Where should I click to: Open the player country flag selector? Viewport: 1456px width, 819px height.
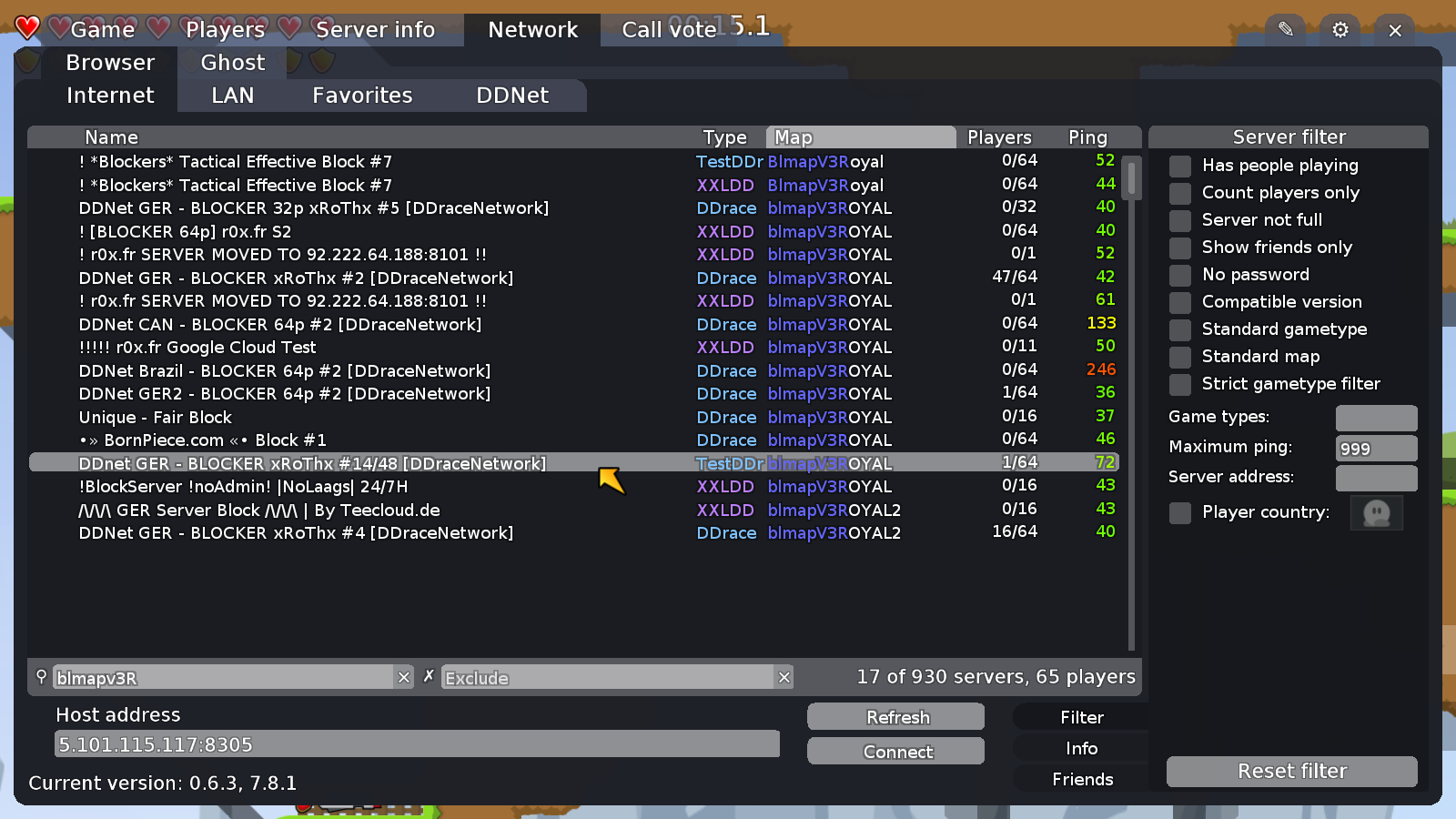pyautogui.click(x=1376, y=513)
